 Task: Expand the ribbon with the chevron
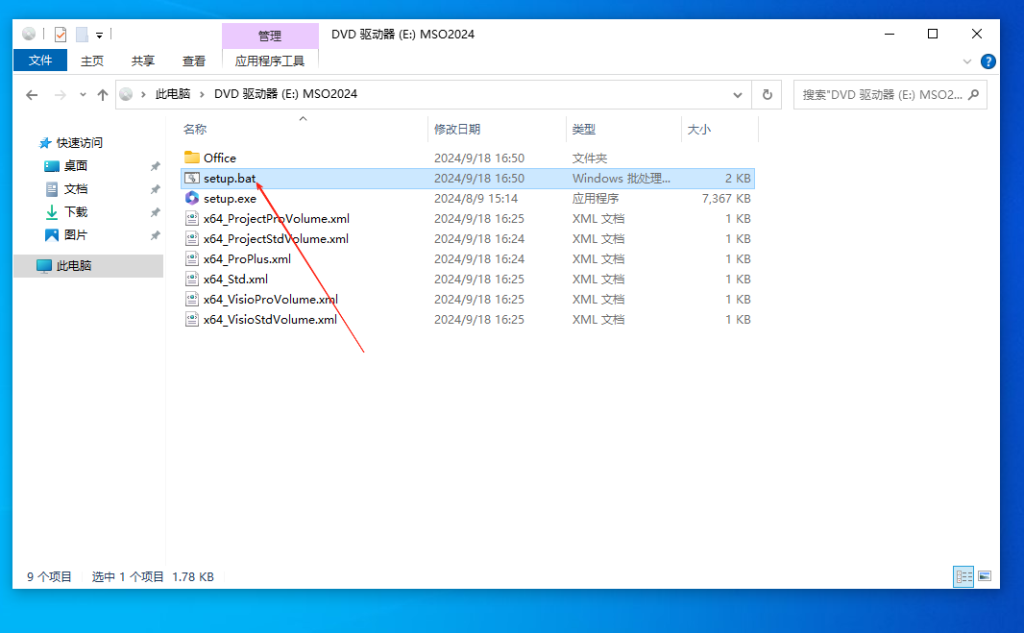[967, 61]
